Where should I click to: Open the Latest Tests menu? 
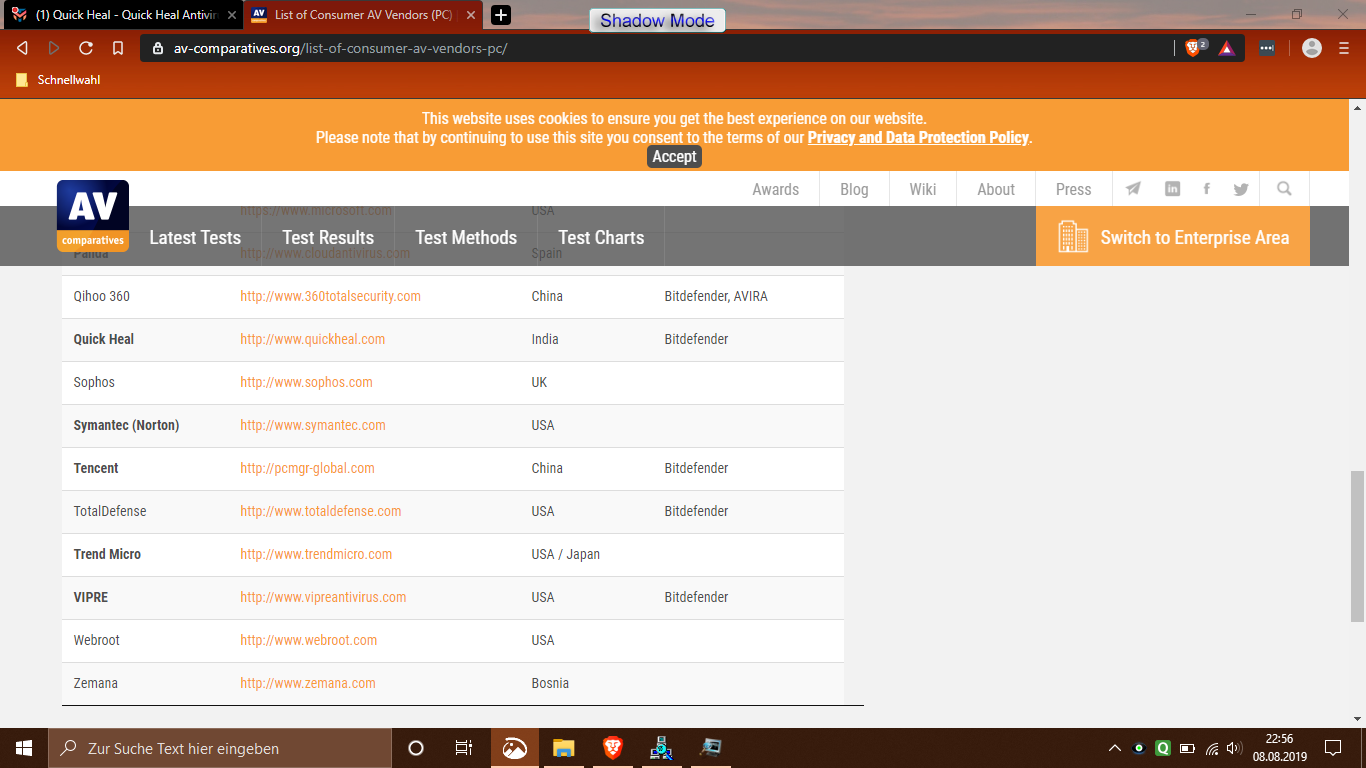click(195, 237)
